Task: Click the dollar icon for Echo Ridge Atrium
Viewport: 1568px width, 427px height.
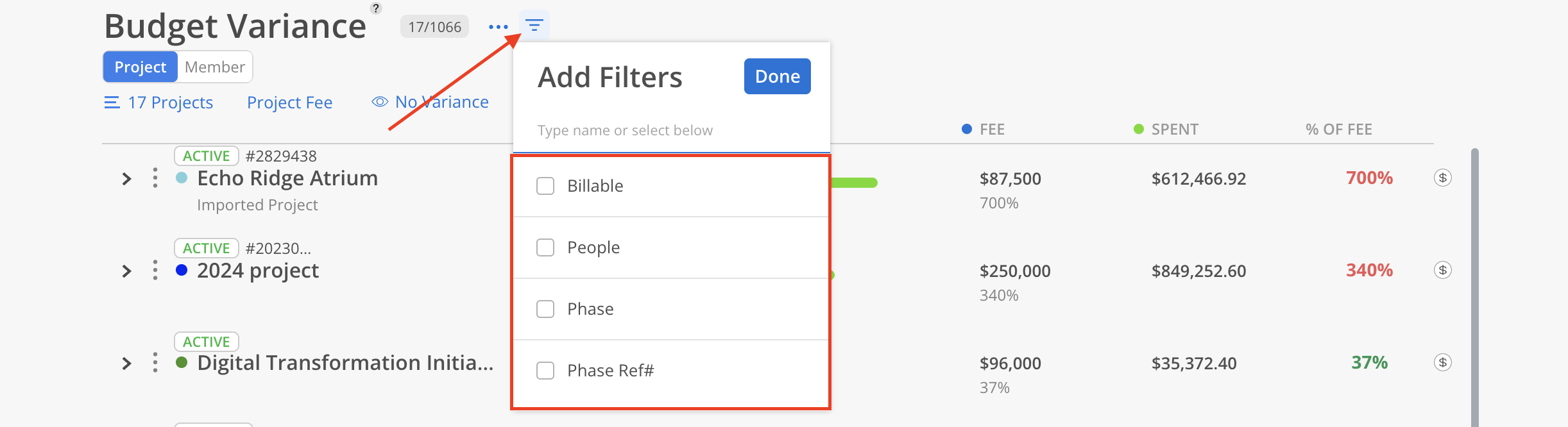Action: (1442, 178)
